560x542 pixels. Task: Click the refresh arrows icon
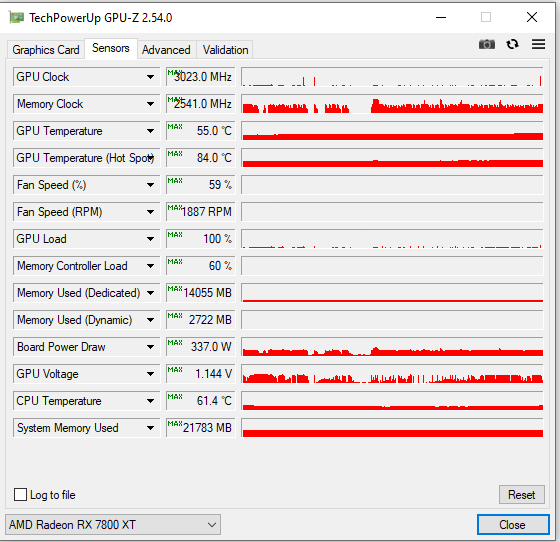pyautogui.click(x=512, y=44)
